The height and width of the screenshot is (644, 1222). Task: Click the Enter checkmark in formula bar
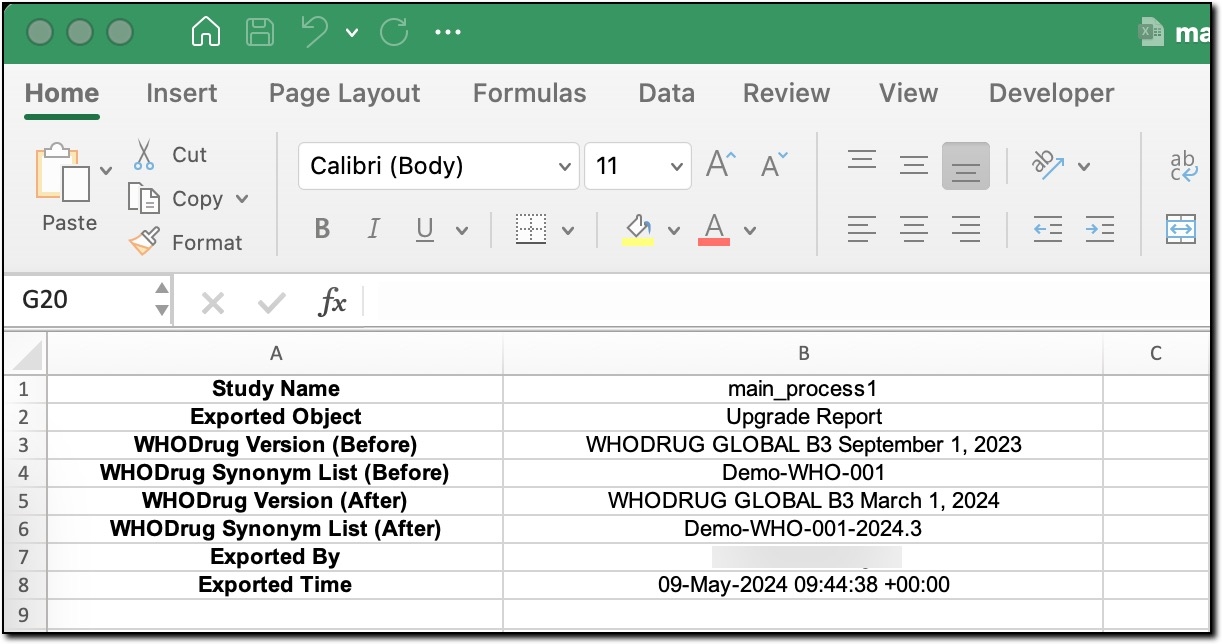tap(272, 302)
